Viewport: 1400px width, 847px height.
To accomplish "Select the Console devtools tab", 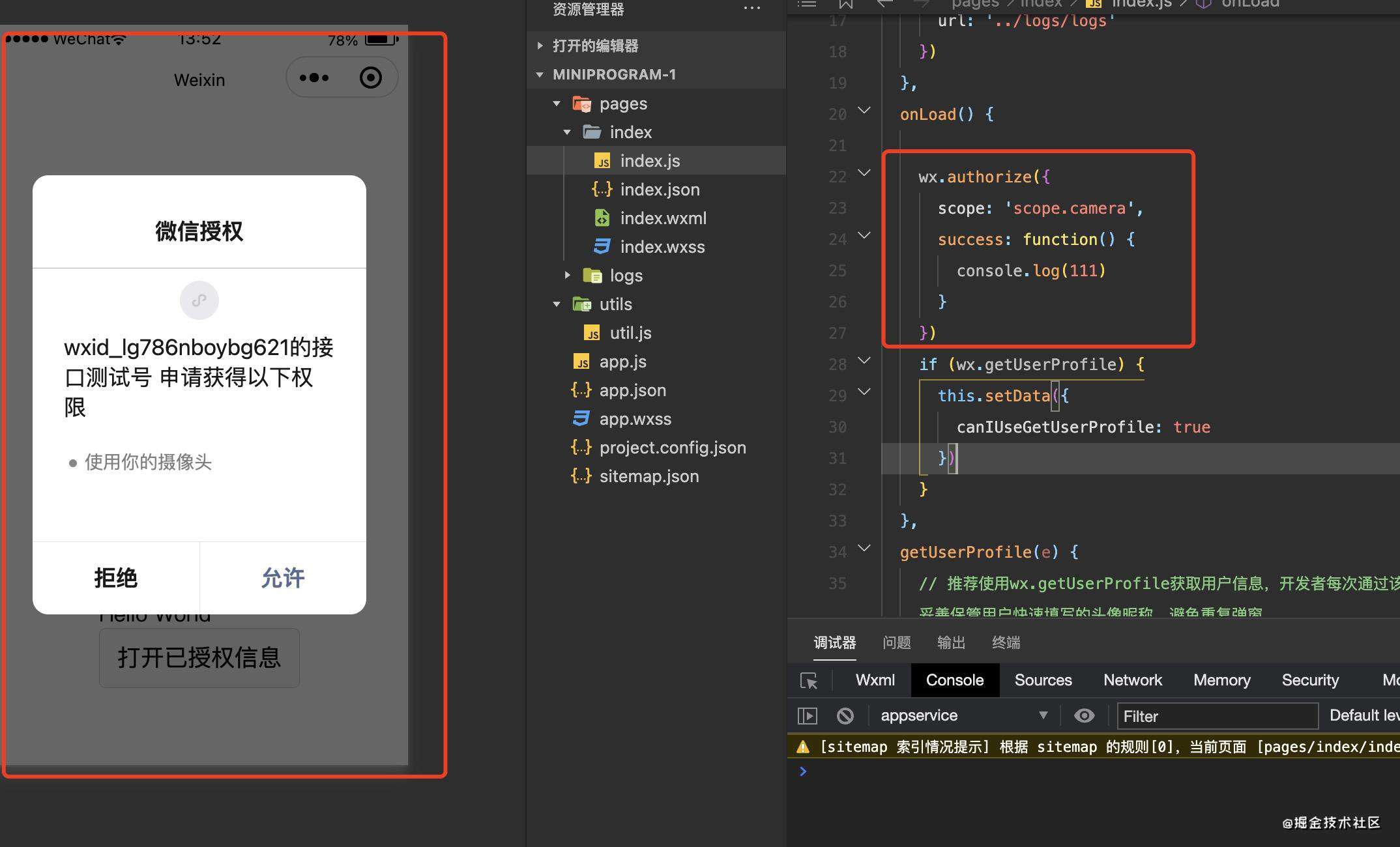I will pos(955,680).
